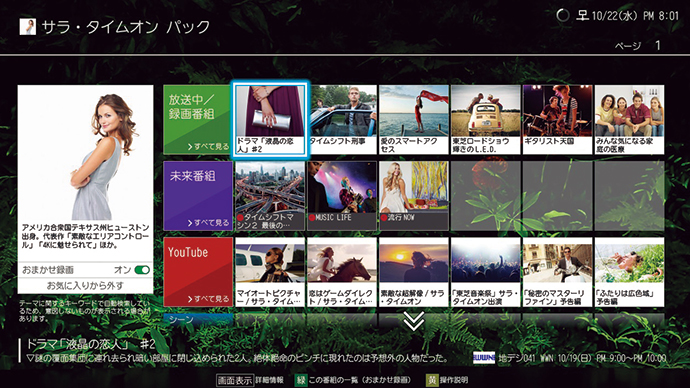
Task: Select the シーン category tab
Action: (198, 319)
